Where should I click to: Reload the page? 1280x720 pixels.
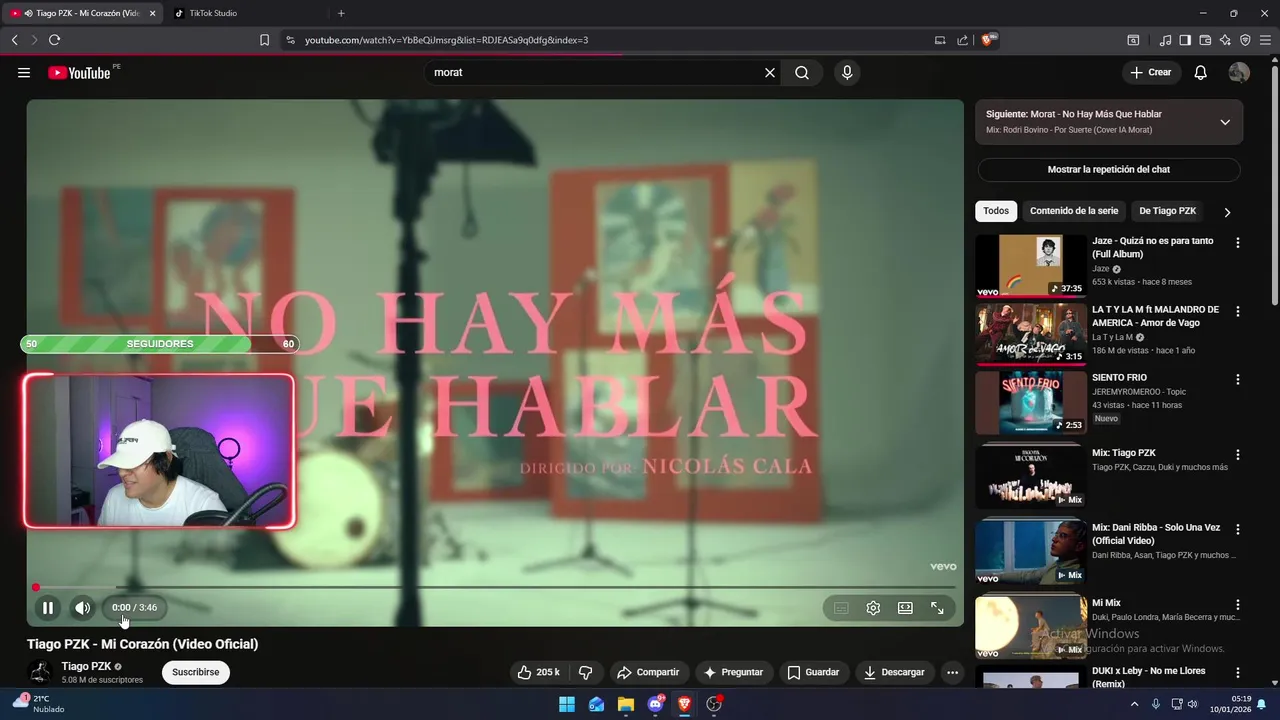click(x=54, y=40)
